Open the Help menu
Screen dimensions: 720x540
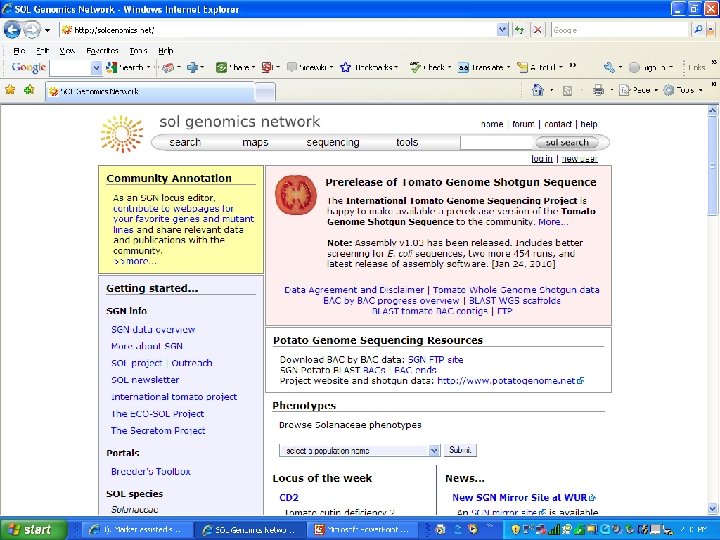(x=165, y=51)
